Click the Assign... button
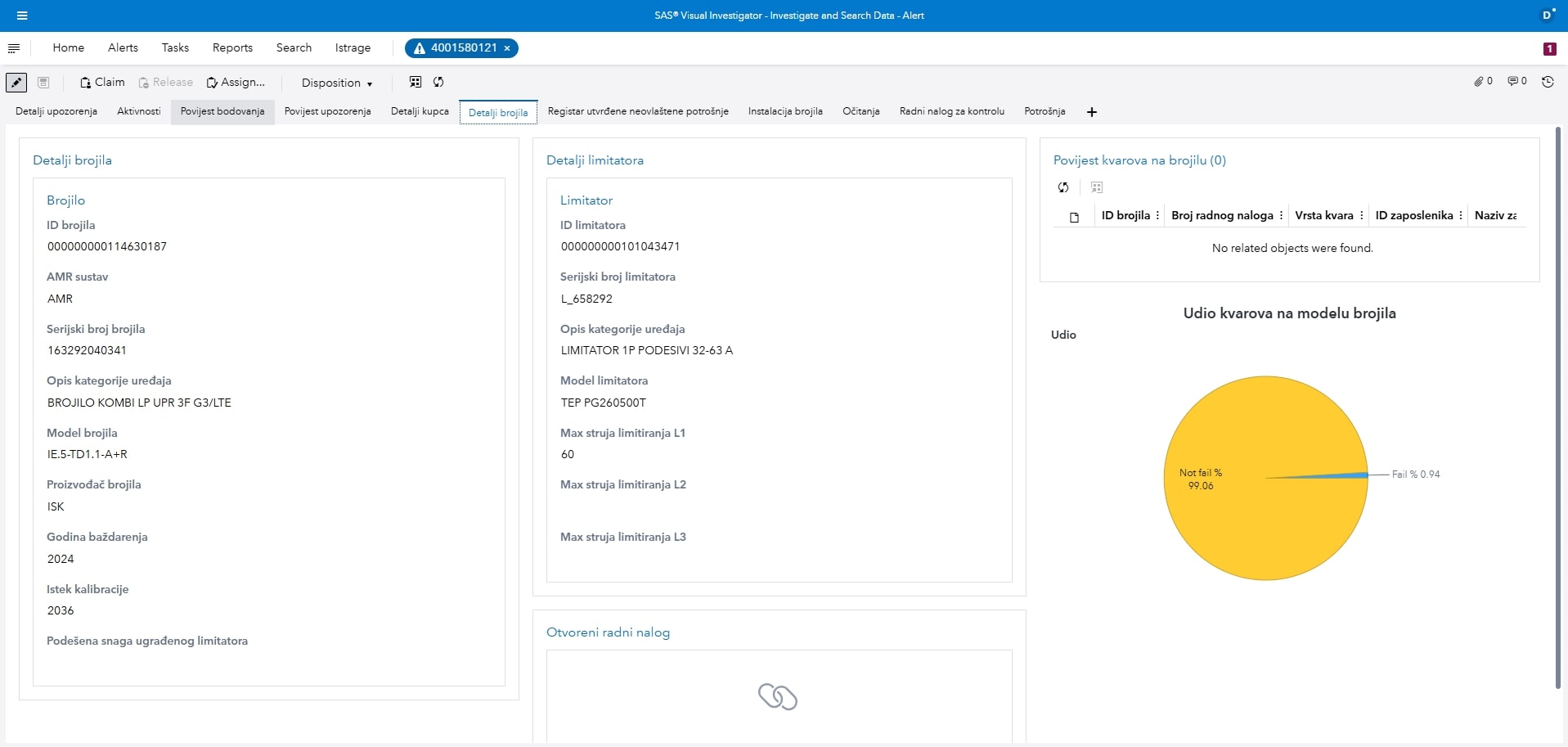This screenshot has height=747, width=1568. coord(236,83)
